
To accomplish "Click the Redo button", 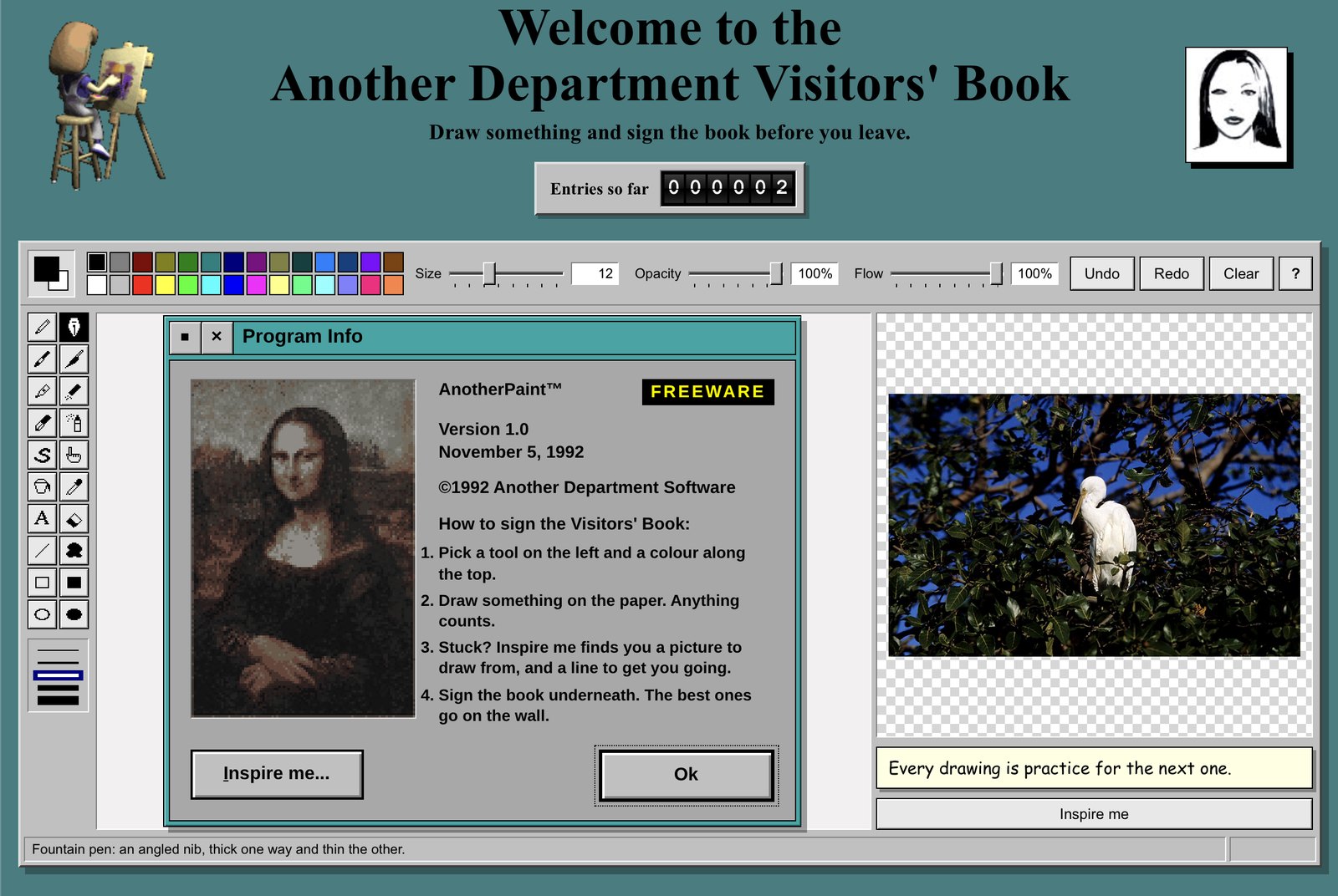I will click(1171, 273).
